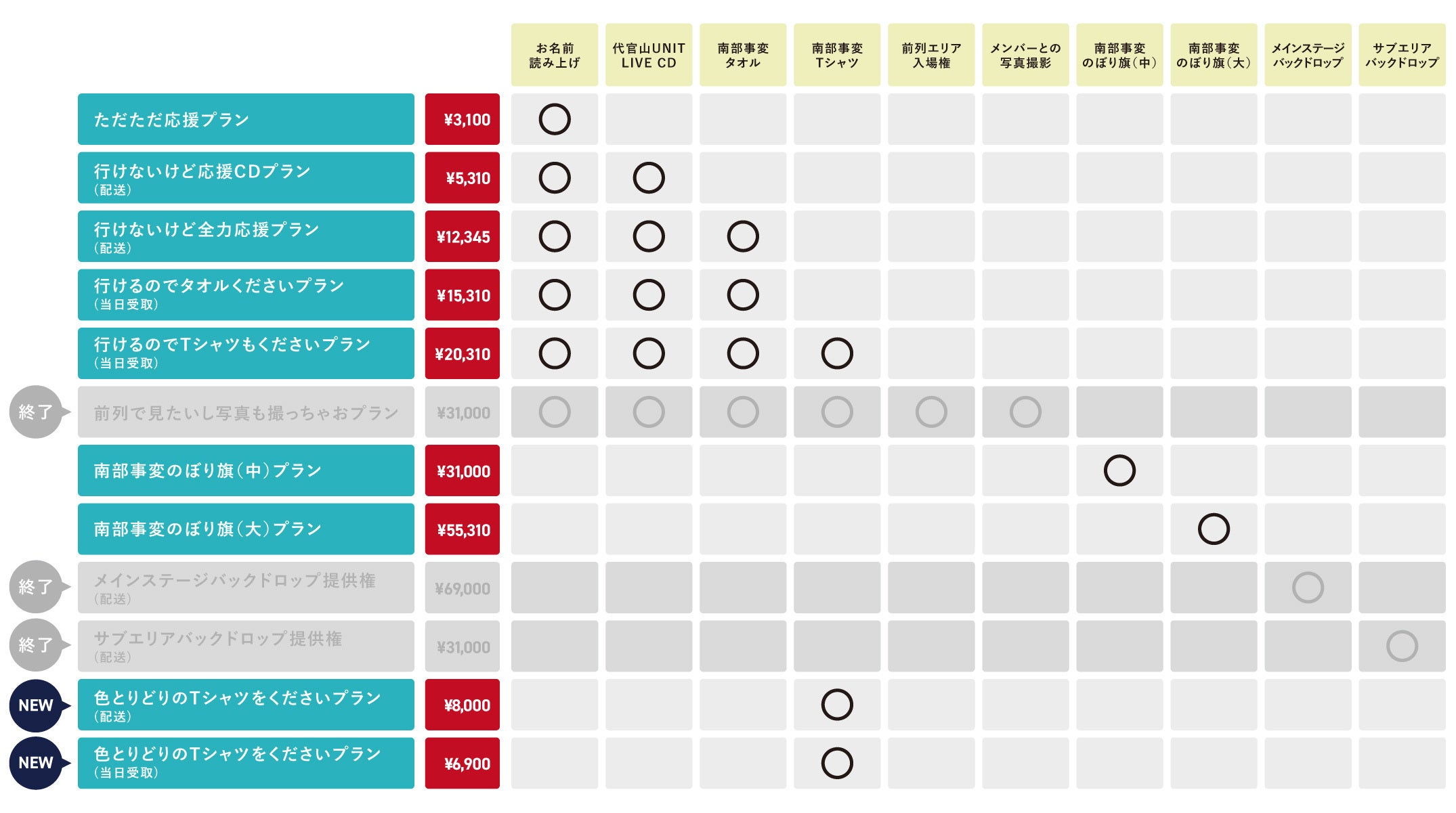Viewport: 1456px width, 813px height.
Task: Click the circle mark in the のぼり旗(大)プラン row
Action: pyautogui.click(x=1213, y=529)
